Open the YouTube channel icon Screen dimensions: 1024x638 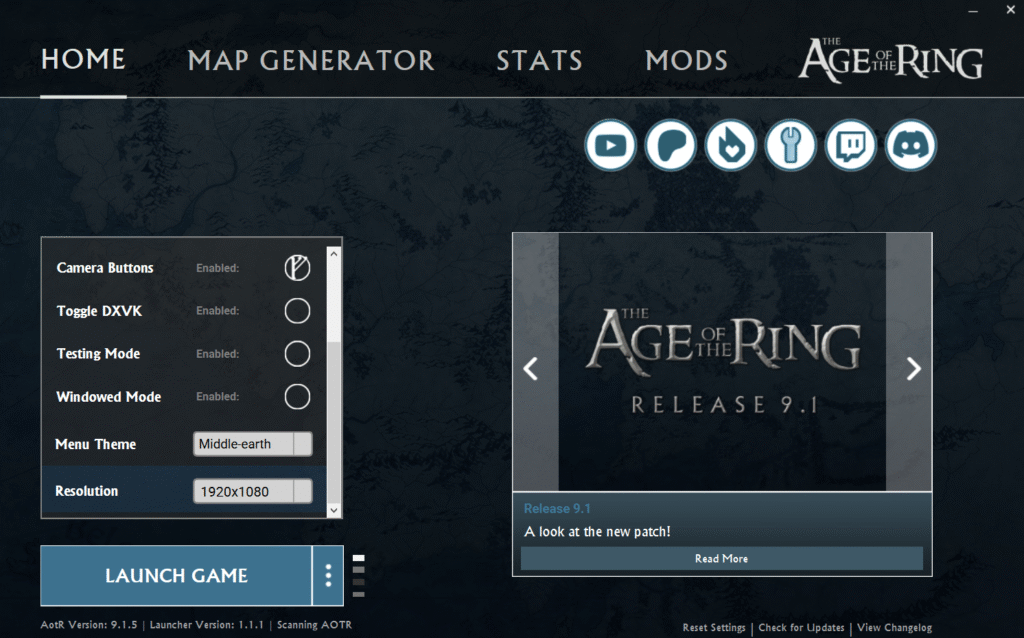pyautogui.click(x=611, y=145)
